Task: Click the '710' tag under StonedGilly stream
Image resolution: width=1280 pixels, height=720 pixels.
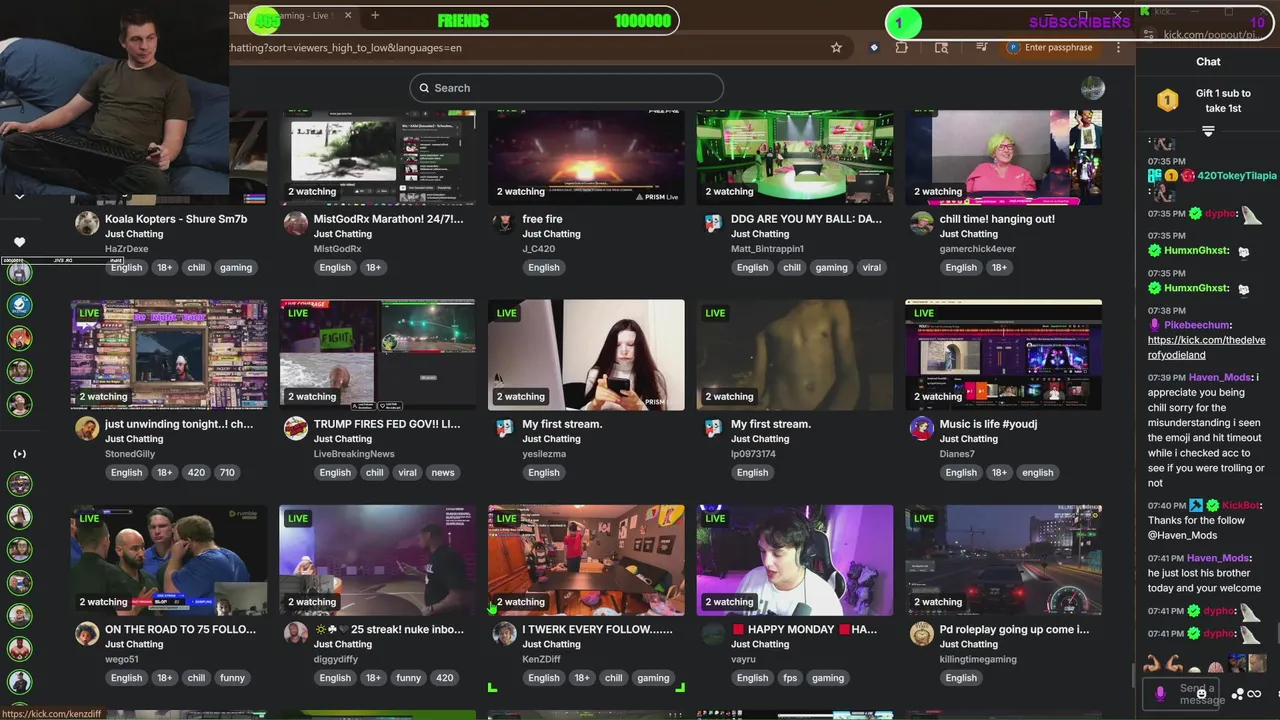Action: coord(227,472)
